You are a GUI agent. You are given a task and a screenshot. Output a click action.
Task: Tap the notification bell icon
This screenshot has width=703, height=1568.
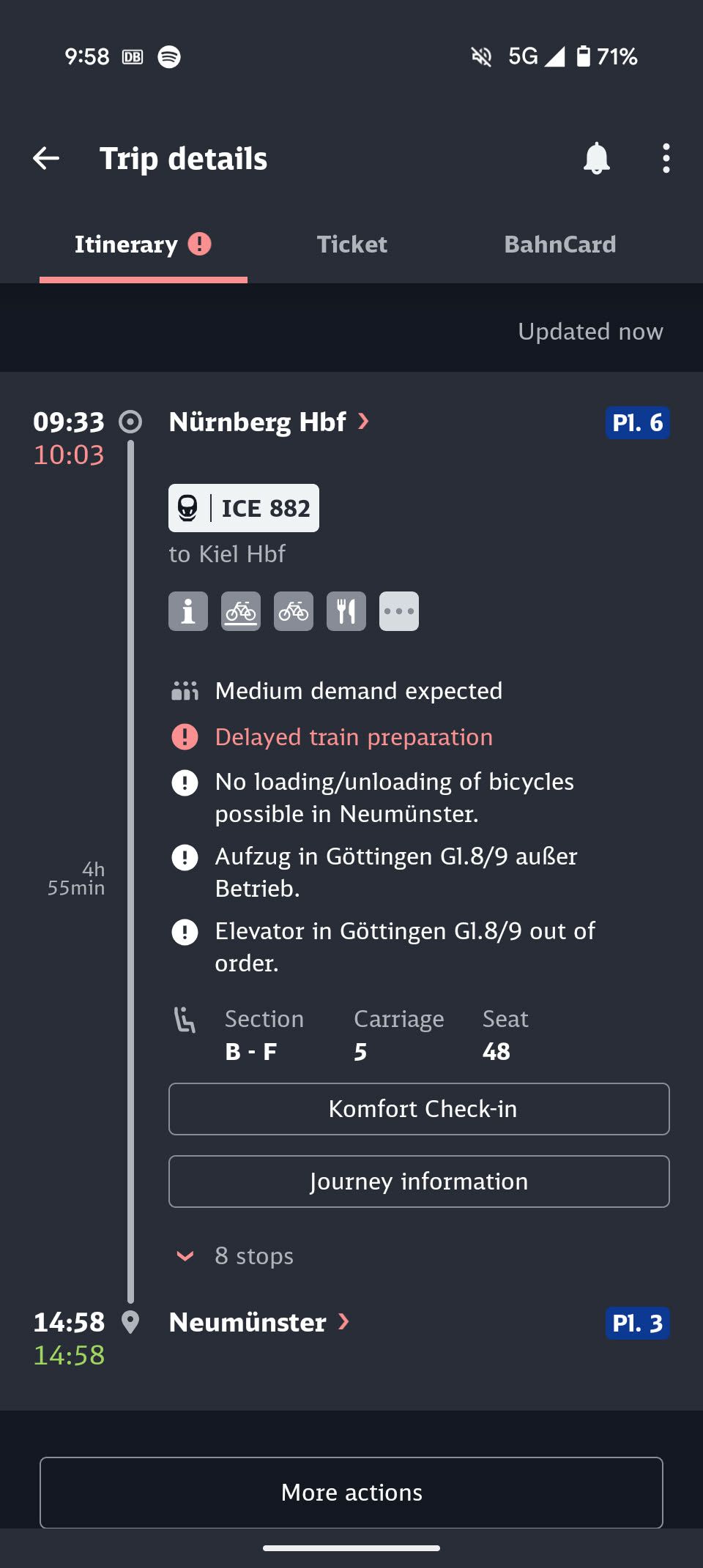tap(596, 158)
